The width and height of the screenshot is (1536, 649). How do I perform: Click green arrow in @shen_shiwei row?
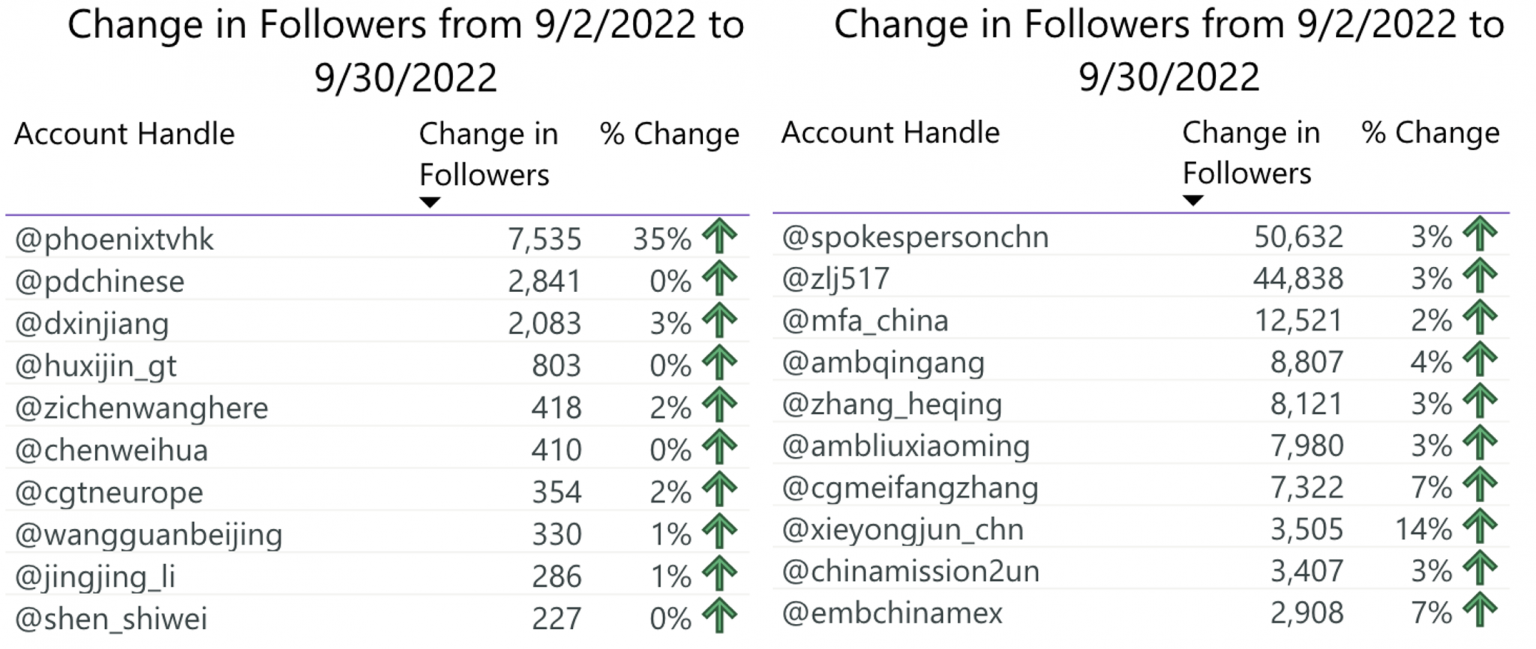click(x=719, y=617)
